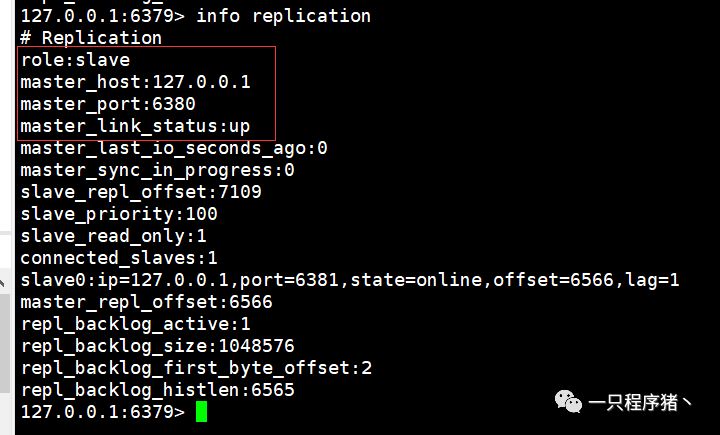The height and width of the screenshot is (435, 720).
Task: Click the 'master_repl_offset:6566' line
Action: click(x=146, y=302)
